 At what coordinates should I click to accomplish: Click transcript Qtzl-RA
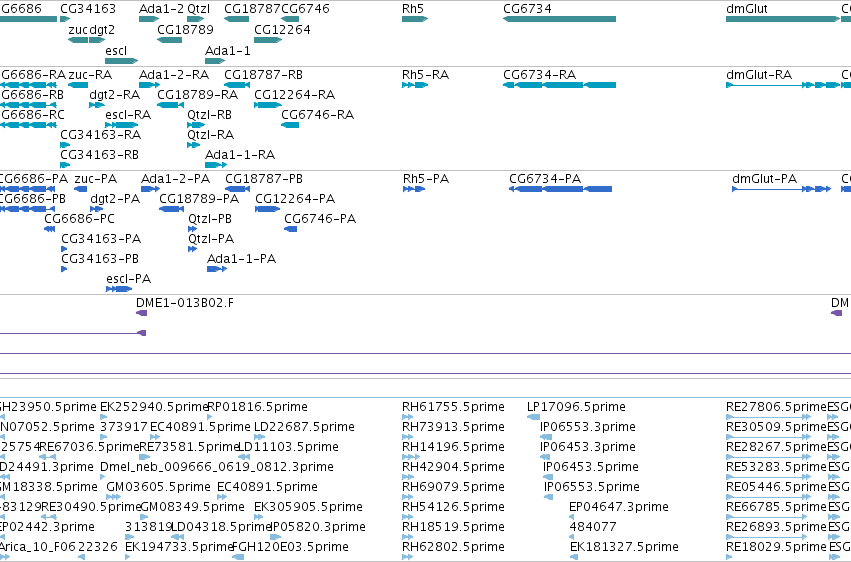[x=194, y=145]
